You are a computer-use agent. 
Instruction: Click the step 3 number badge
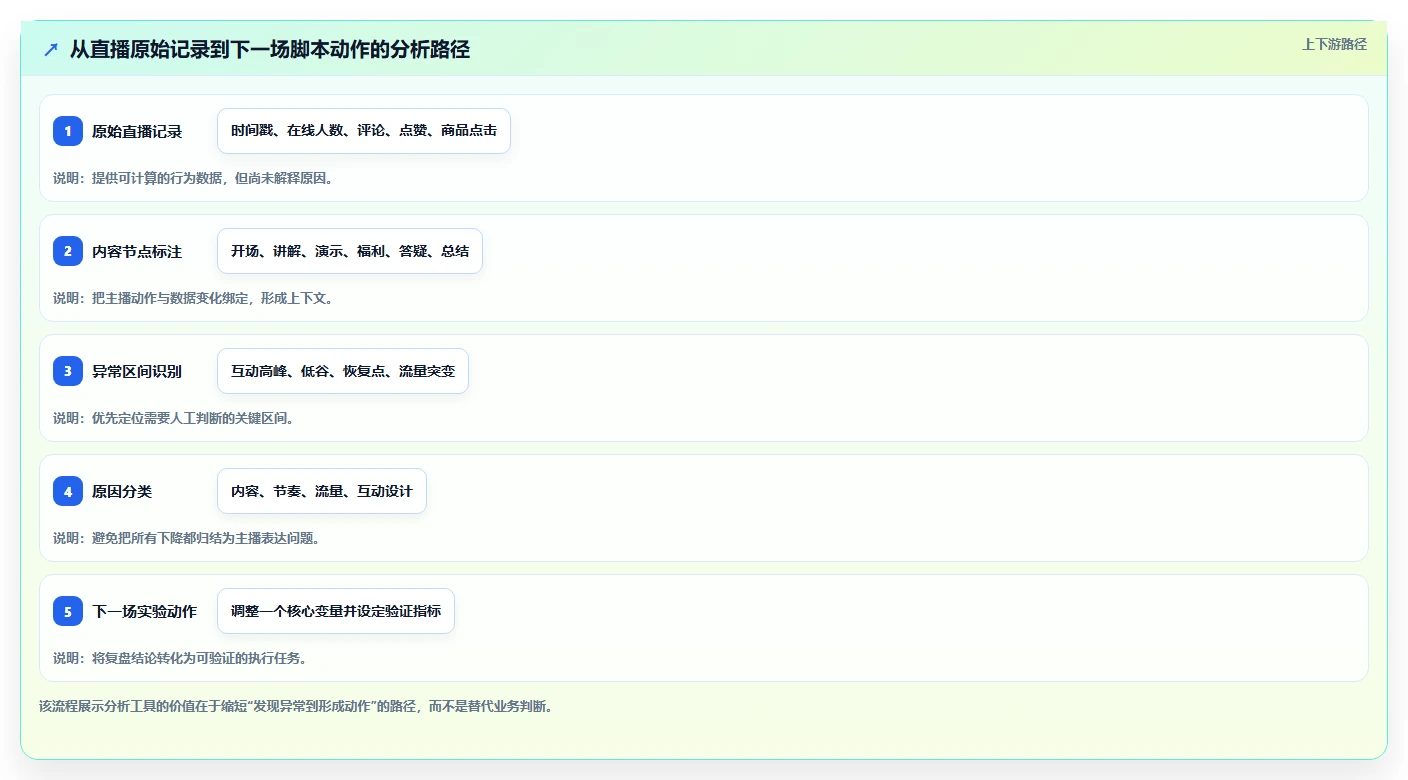68,371
